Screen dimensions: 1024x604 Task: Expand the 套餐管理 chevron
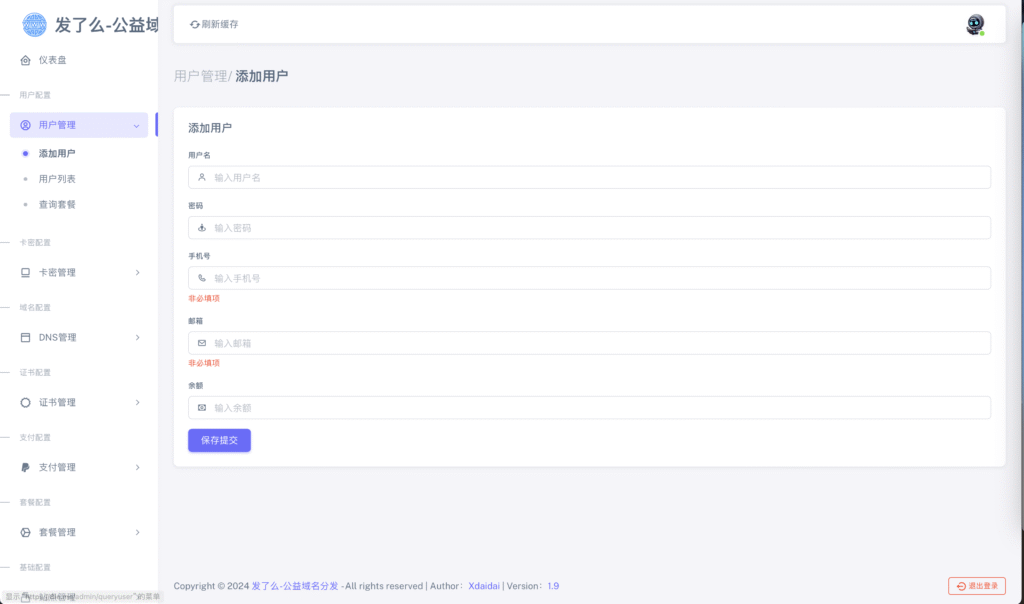(137, 532)
